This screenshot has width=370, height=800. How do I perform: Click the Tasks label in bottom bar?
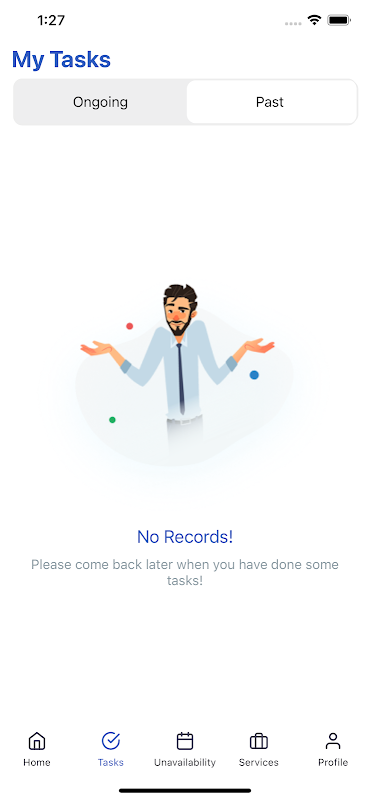[111, 762]
